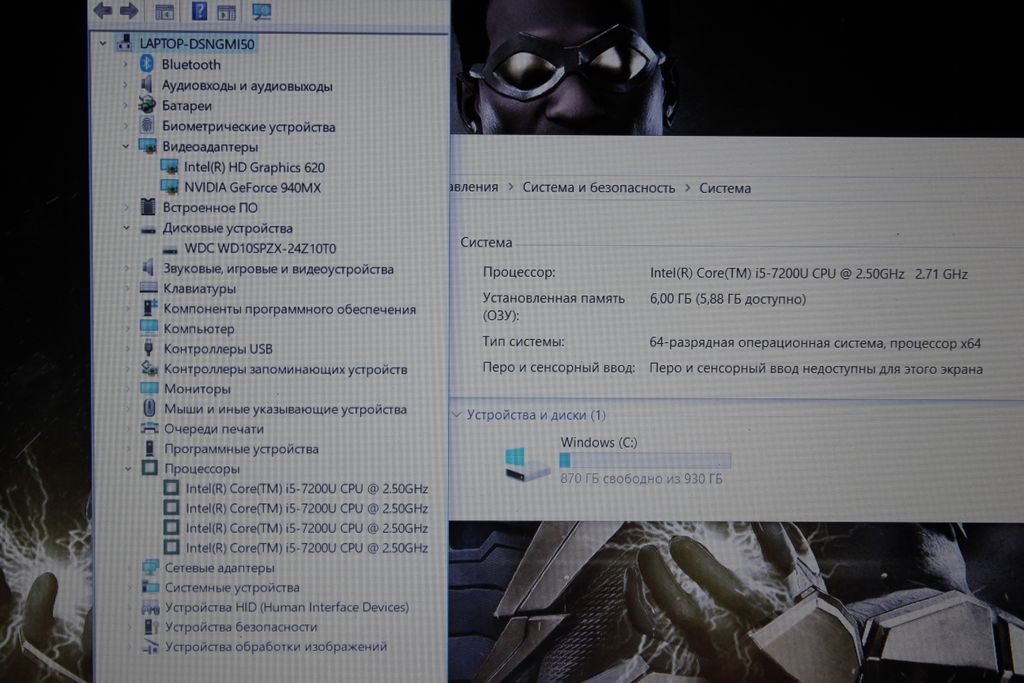Click the Очереди печати printer icon
The image size is (1024, 683).
click(x=150, y=428)
